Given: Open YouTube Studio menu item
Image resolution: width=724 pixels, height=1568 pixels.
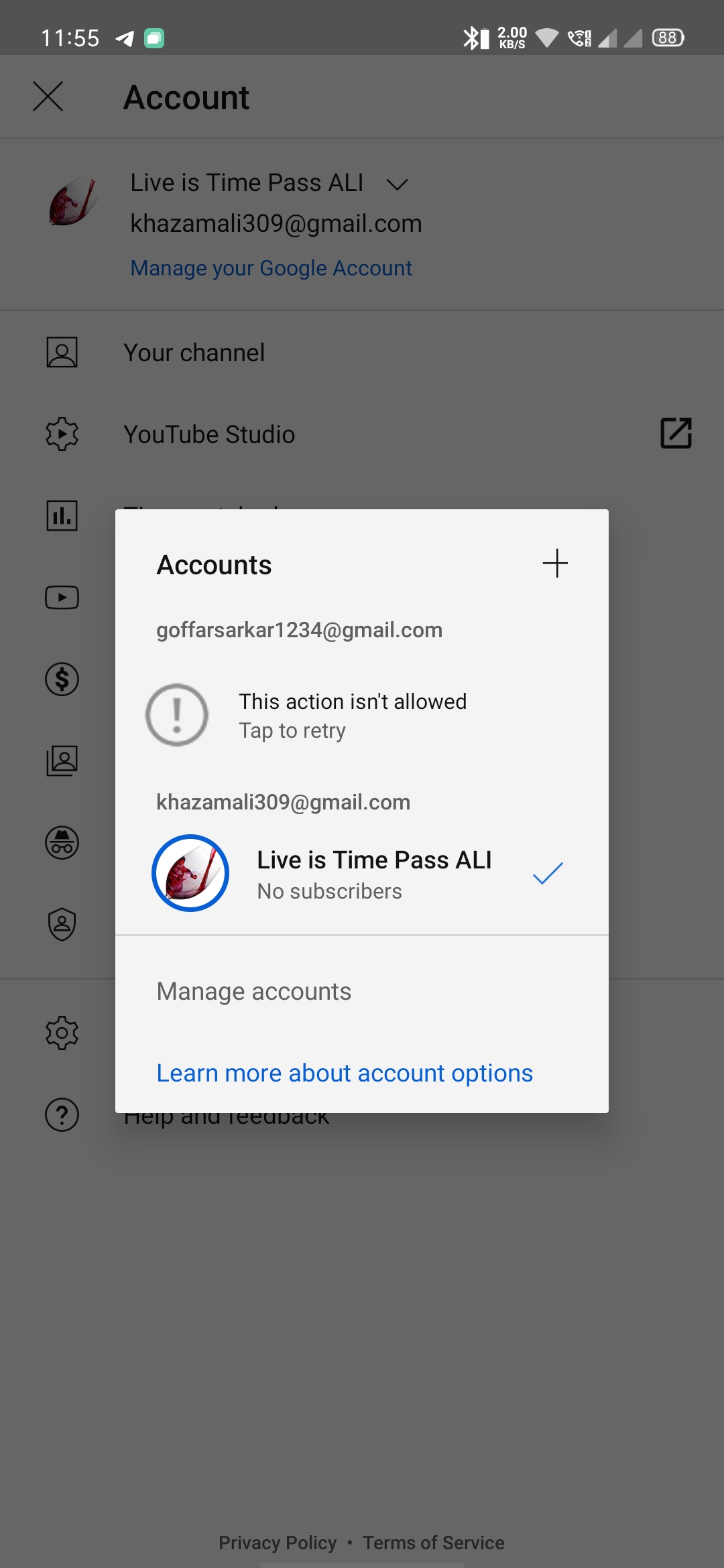Looking at the screenshot, I should pyautogui.click(x=362, y=434).
